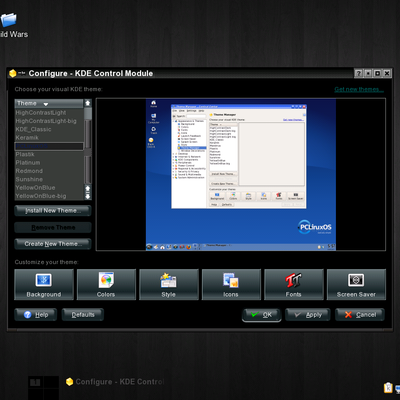Sort list by Theme column header

click(x=49, y=103)
